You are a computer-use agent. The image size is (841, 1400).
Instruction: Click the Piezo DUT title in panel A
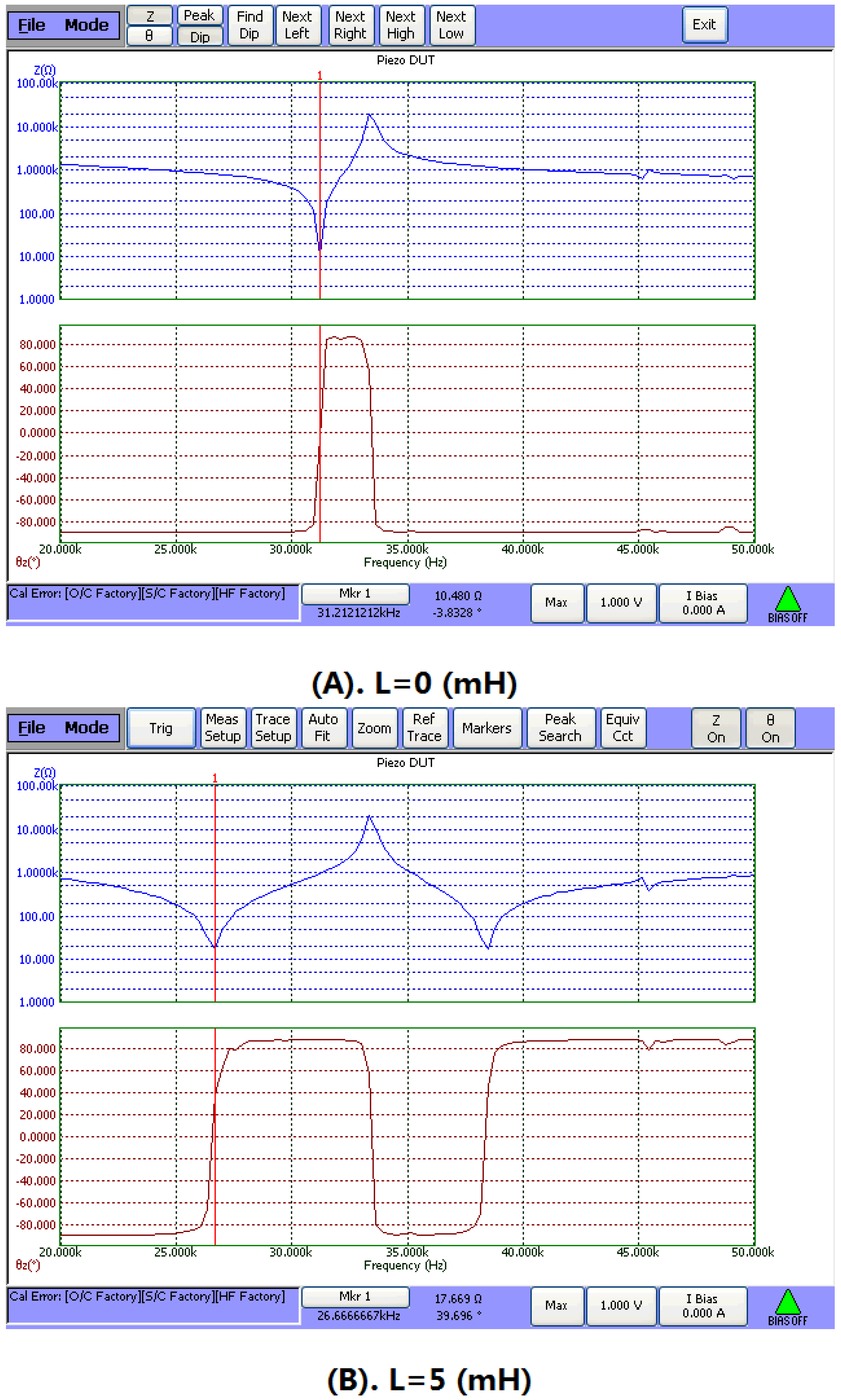coord(406,60)
